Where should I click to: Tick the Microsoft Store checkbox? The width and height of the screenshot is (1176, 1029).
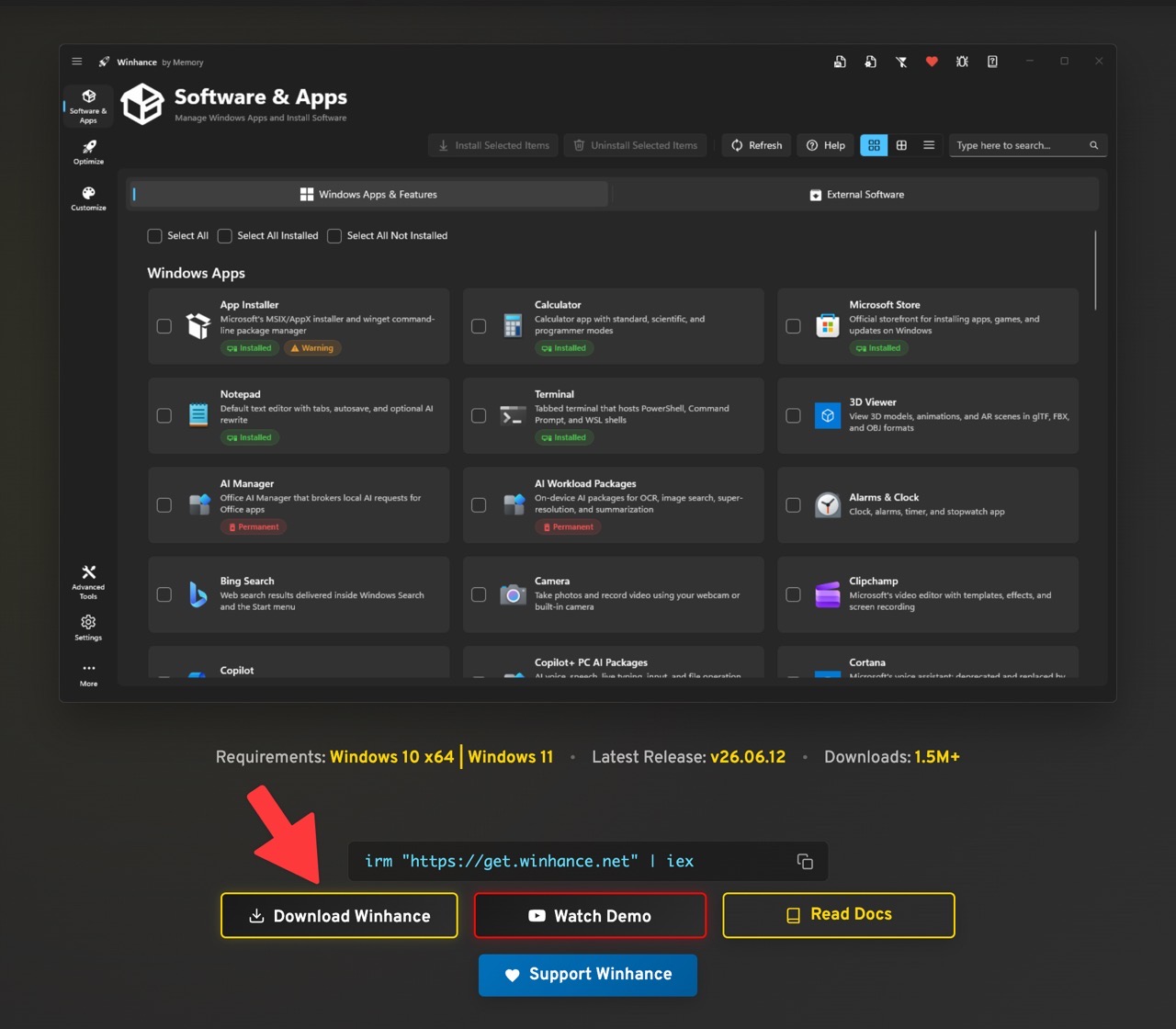click(793, 326)
